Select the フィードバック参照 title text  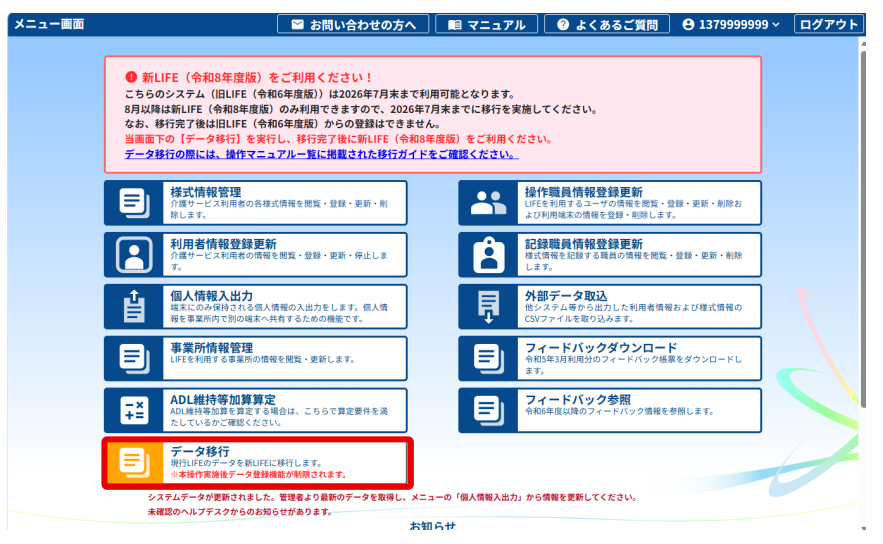tap(578, 399)
